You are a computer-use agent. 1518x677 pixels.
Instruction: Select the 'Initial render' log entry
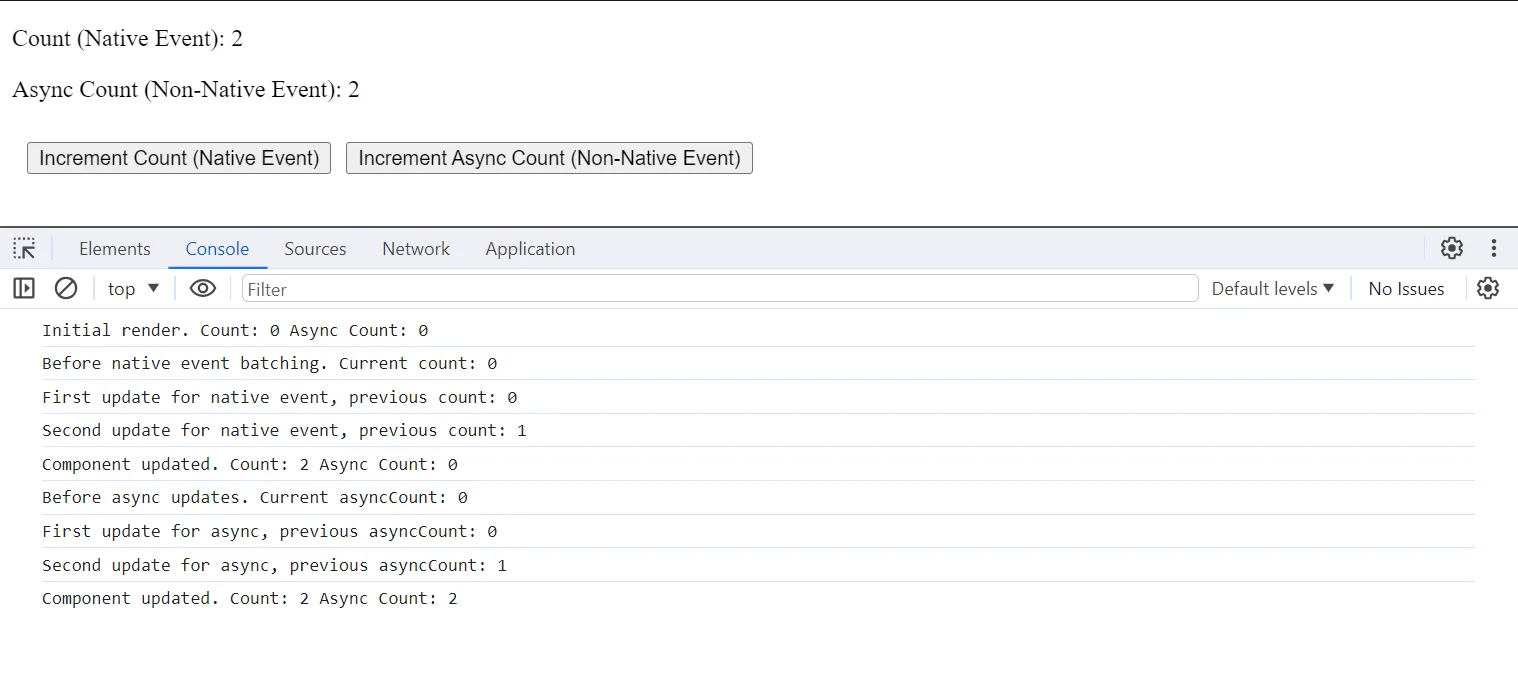[233, 330]
